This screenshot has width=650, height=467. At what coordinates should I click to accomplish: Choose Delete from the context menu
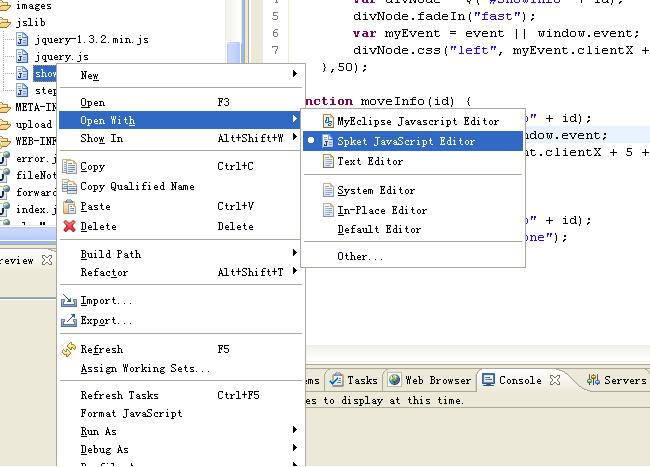pyautogui.click(x=181, y=226)
